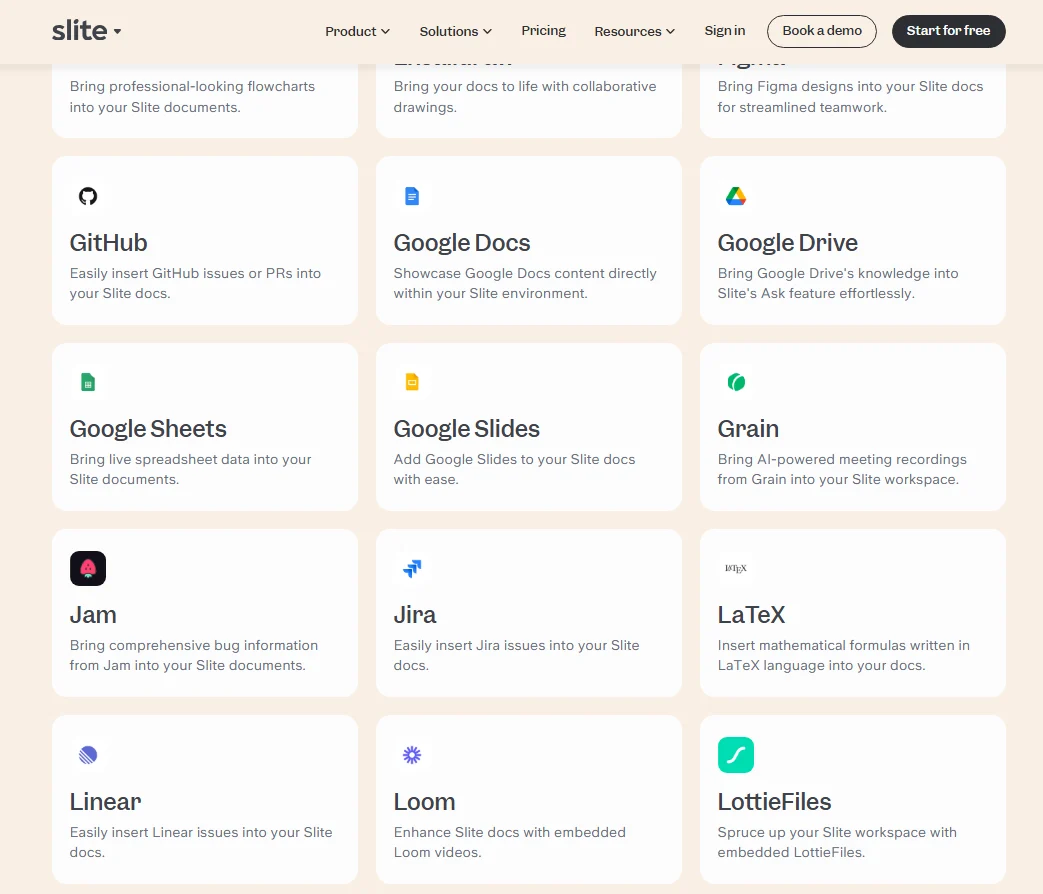This screenshot has width=1043, height=894.
Task: Click the GitHub octocat icon
Action: [88, 196]
